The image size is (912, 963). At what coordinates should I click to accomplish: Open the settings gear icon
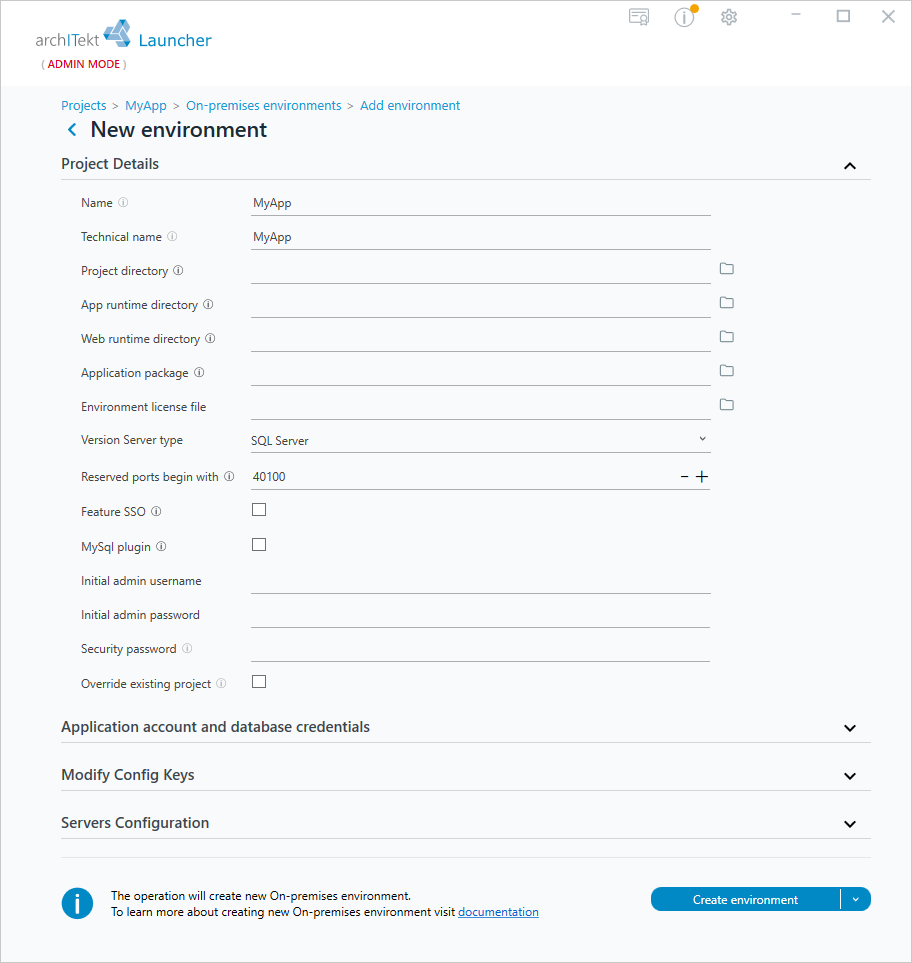click(729, 17)
